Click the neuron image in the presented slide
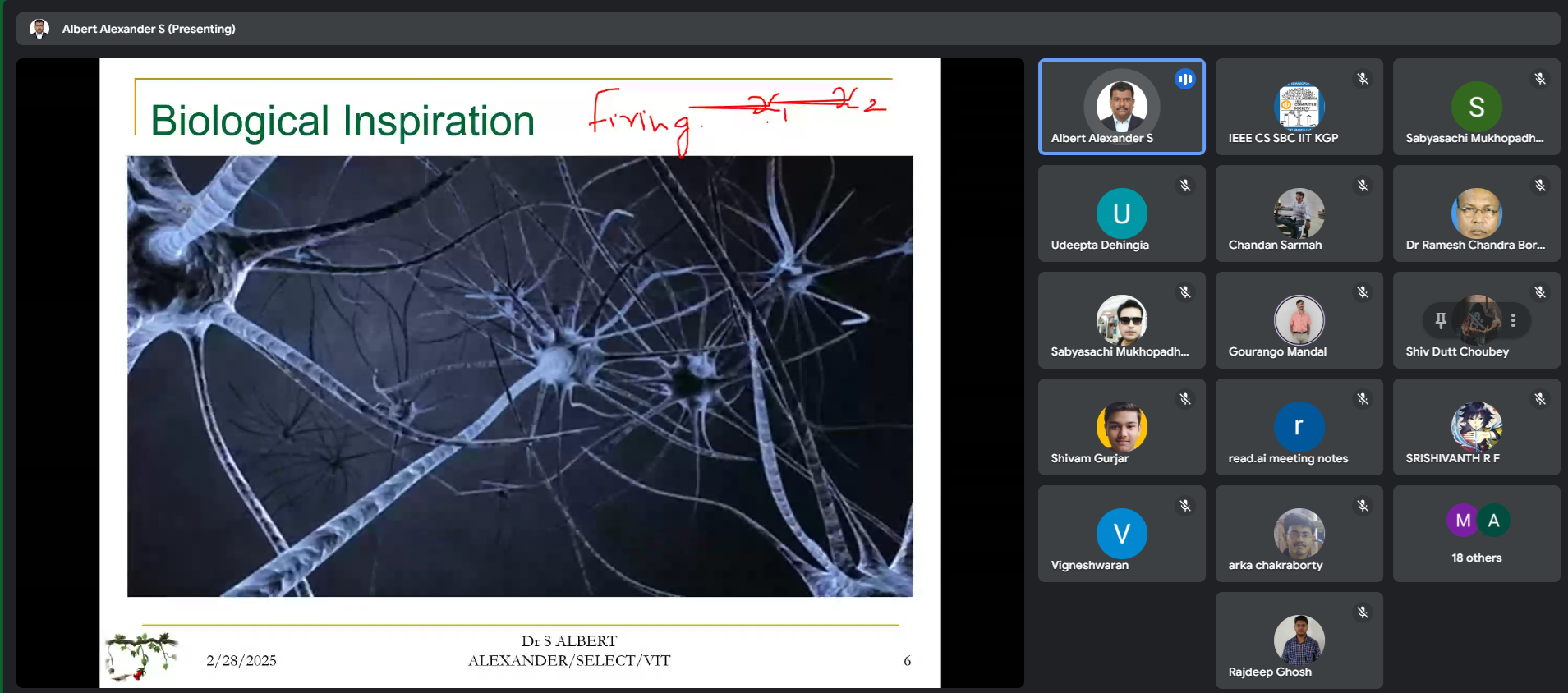This screenshot has width=1568, height=693. [520, 376]
